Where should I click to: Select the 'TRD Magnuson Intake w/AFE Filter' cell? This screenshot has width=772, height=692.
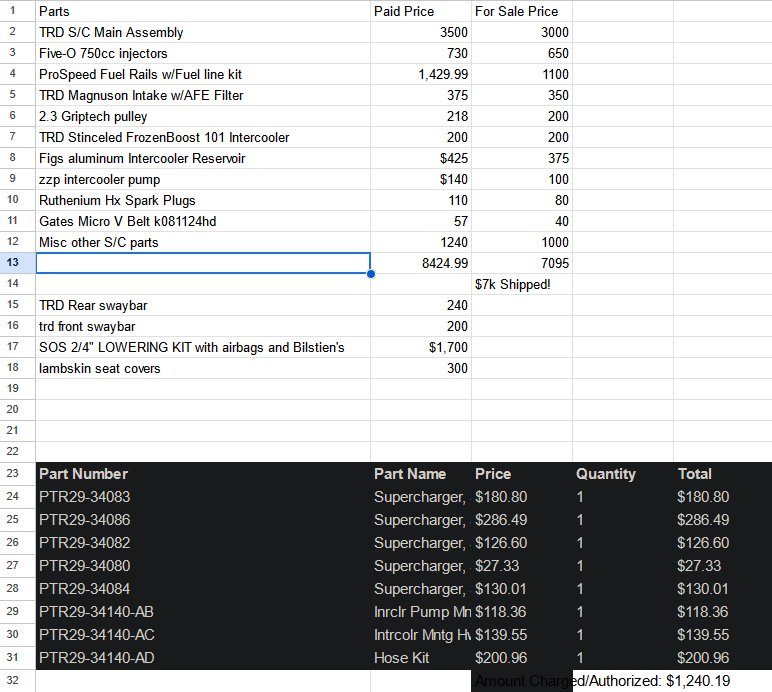[x=203, y=95]
